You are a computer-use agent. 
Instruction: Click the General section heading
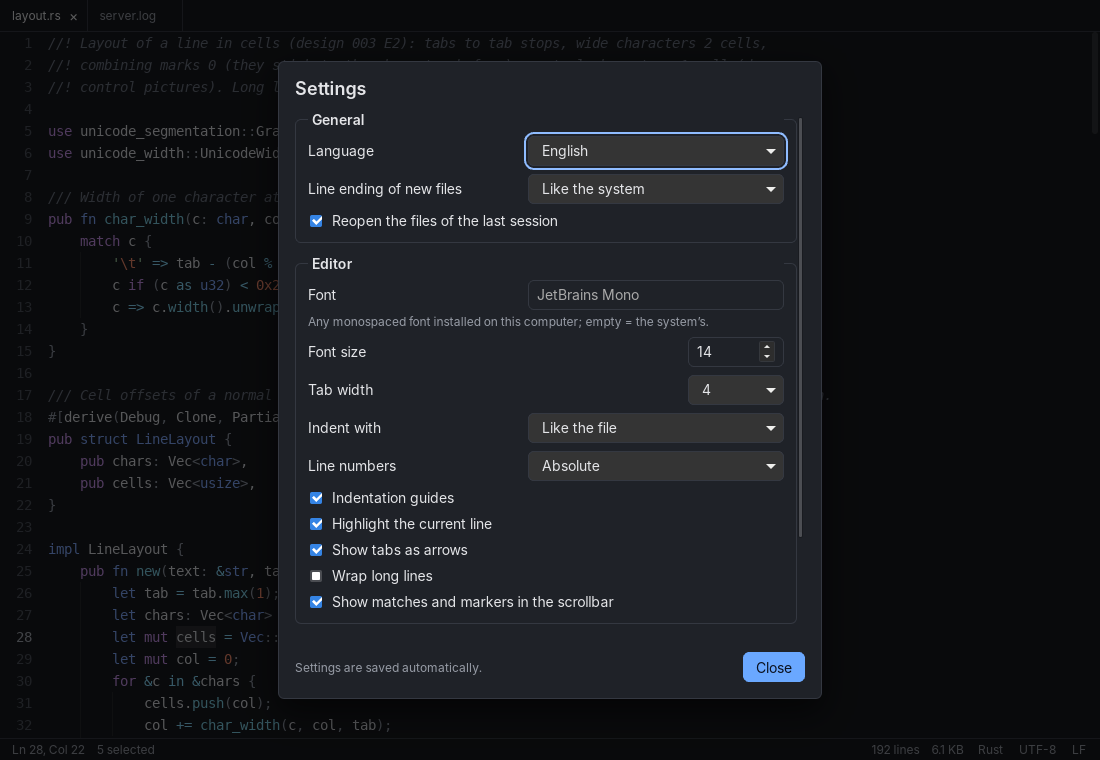point(337,120)
